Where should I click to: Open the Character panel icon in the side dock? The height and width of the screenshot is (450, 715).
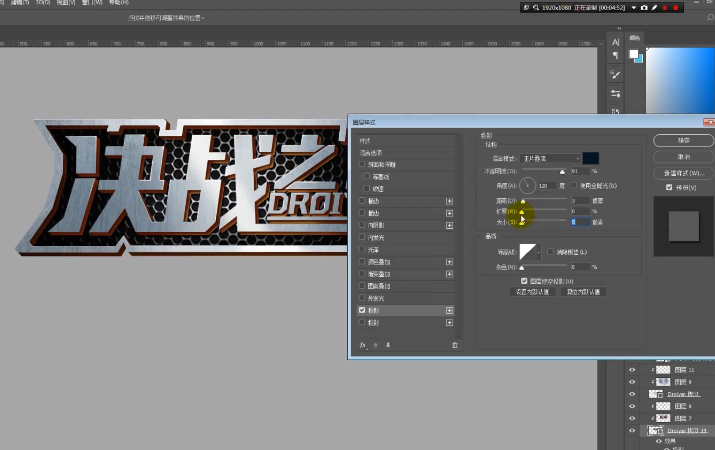point(617,41)
